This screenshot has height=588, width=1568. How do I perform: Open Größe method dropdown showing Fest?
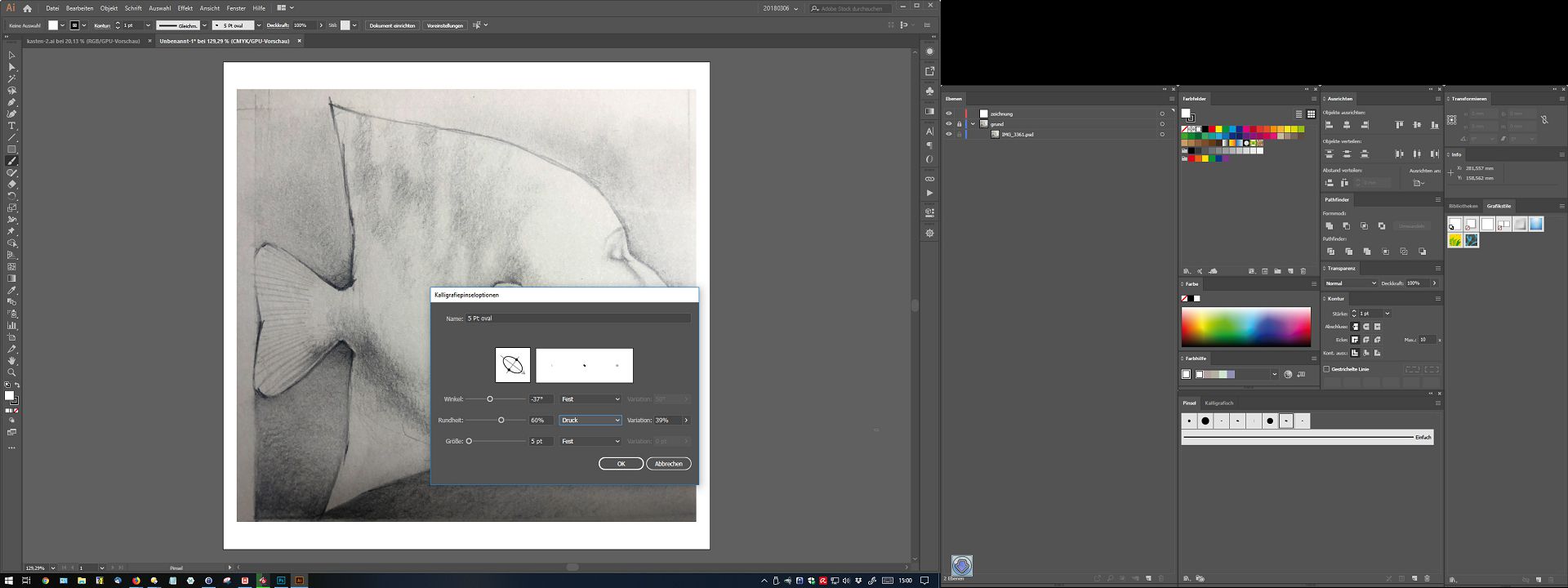(590, 442)
